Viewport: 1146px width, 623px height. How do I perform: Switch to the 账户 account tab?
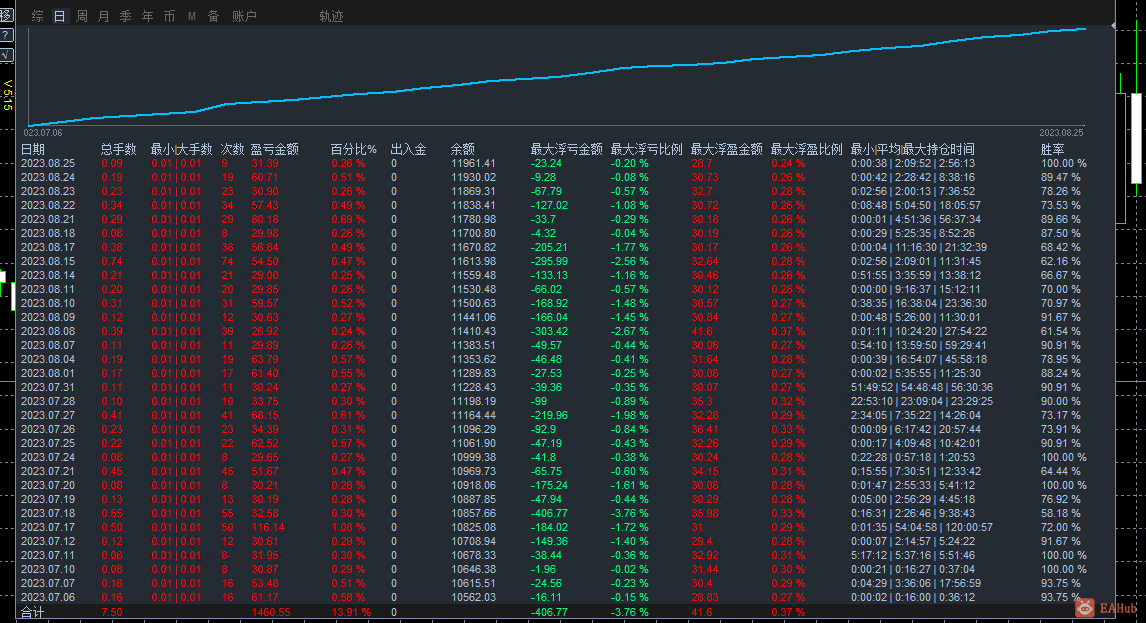click(x=244, y=16)
